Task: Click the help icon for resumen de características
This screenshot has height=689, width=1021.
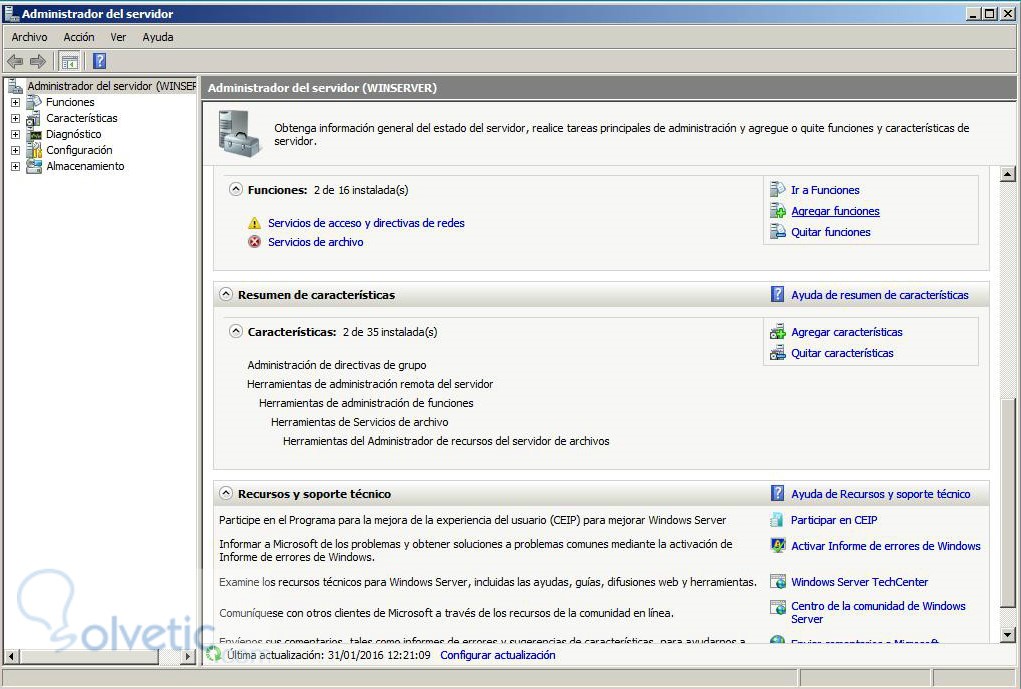Action: [x=777, y=294]
